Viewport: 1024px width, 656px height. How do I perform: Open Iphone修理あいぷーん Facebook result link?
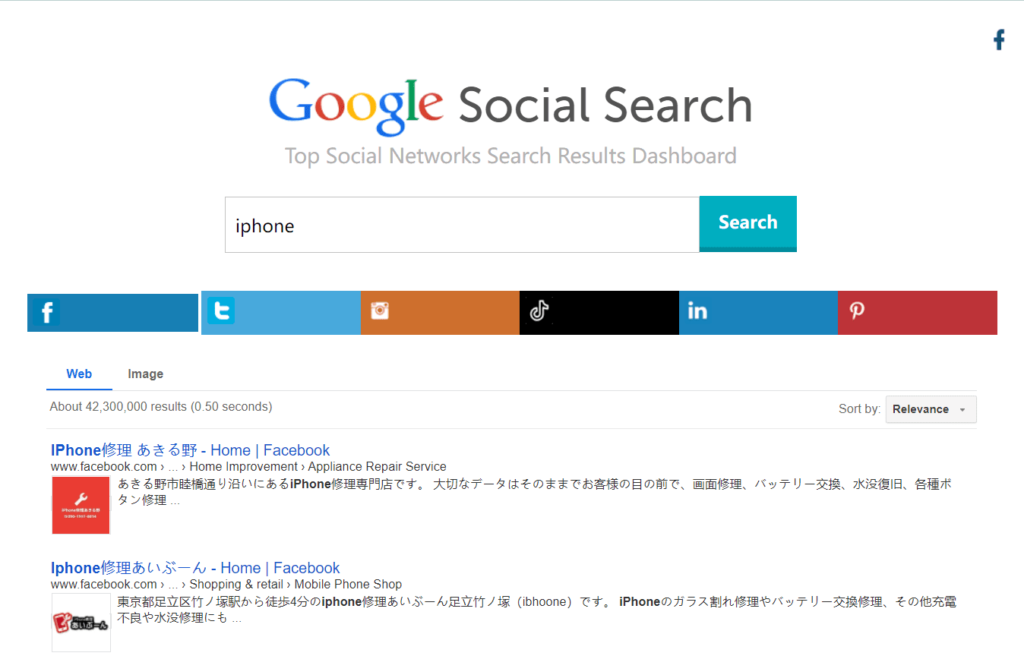pos(195,568)
